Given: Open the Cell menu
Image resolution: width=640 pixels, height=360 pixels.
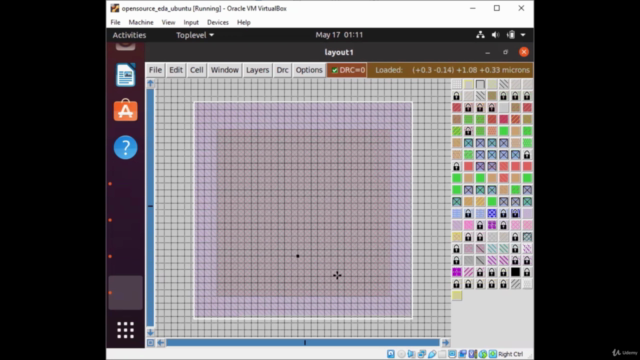Looking at the screenshot, I should coord(196,70).
